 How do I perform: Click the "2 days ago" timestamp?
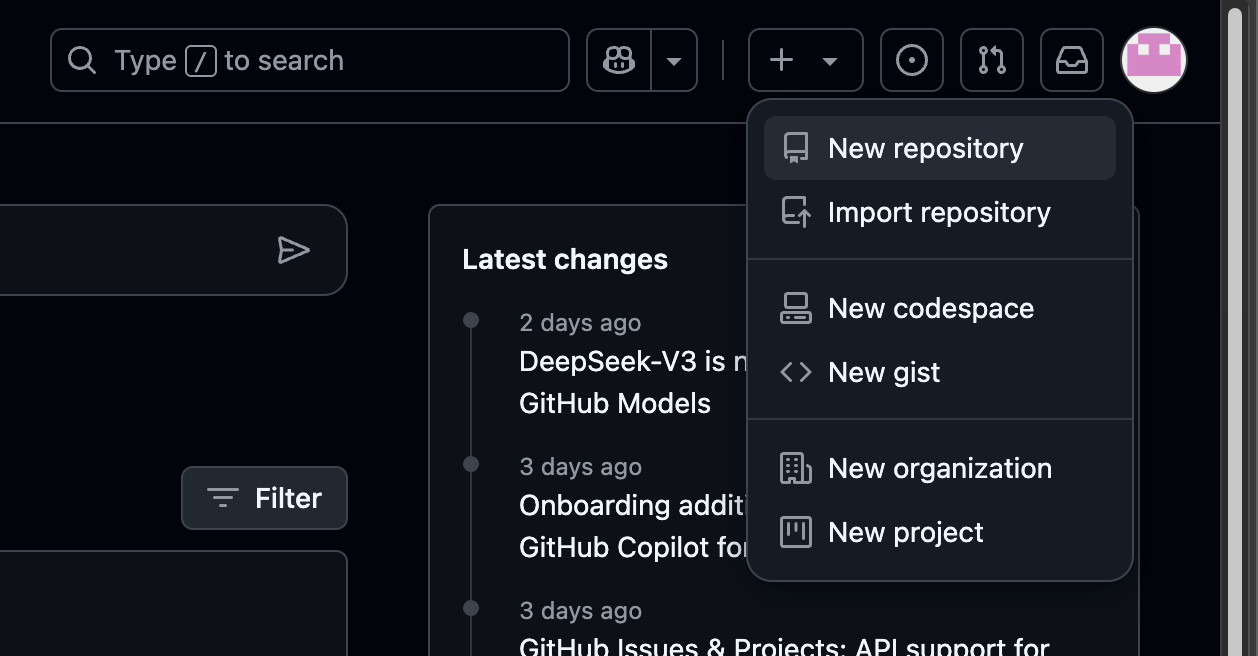pyautogui.click(x=580, y=323)
